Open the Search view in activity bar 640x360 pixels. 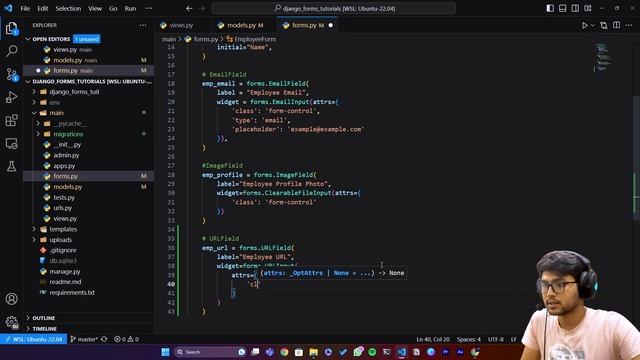pos(11,51)
